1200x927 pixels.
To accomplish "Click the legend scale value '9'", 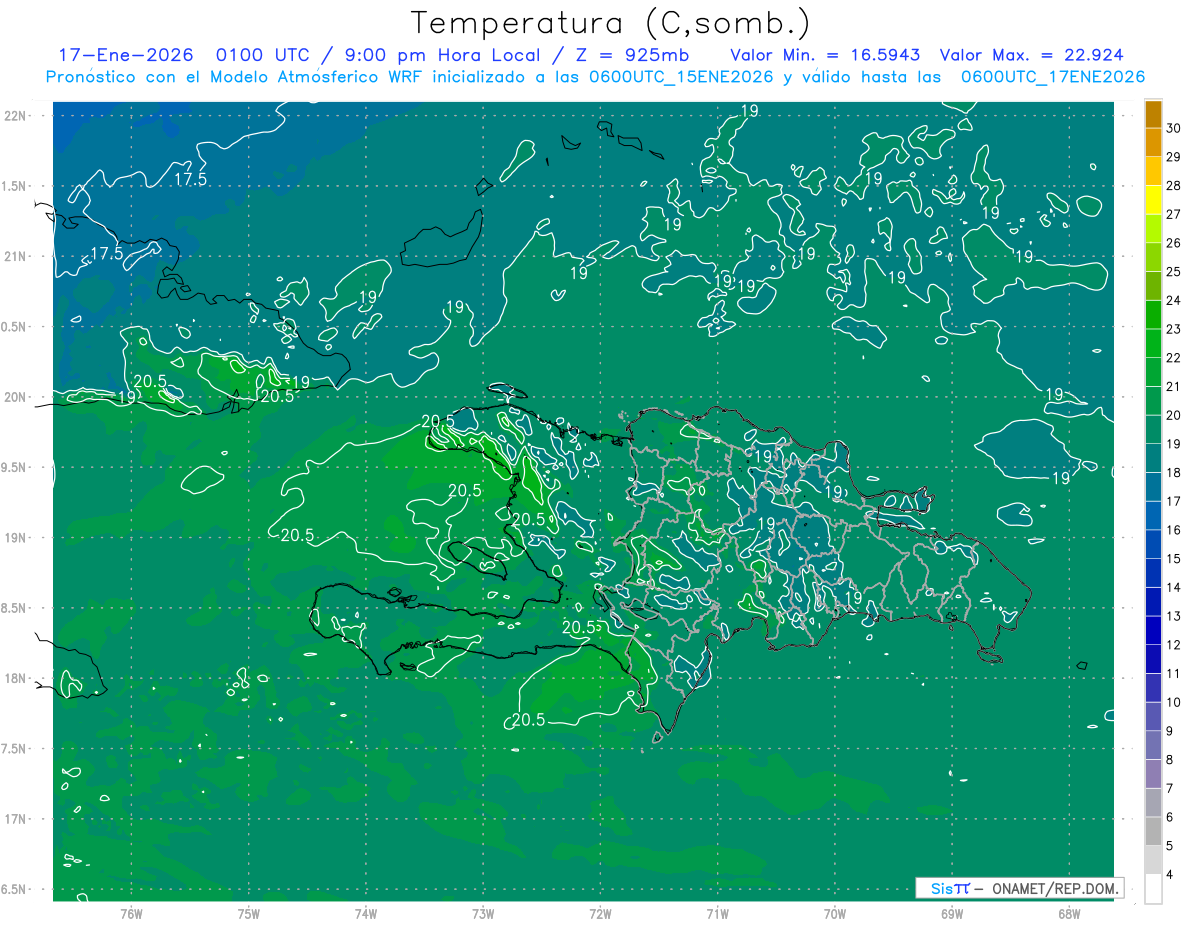I will tap(1171, 732).
